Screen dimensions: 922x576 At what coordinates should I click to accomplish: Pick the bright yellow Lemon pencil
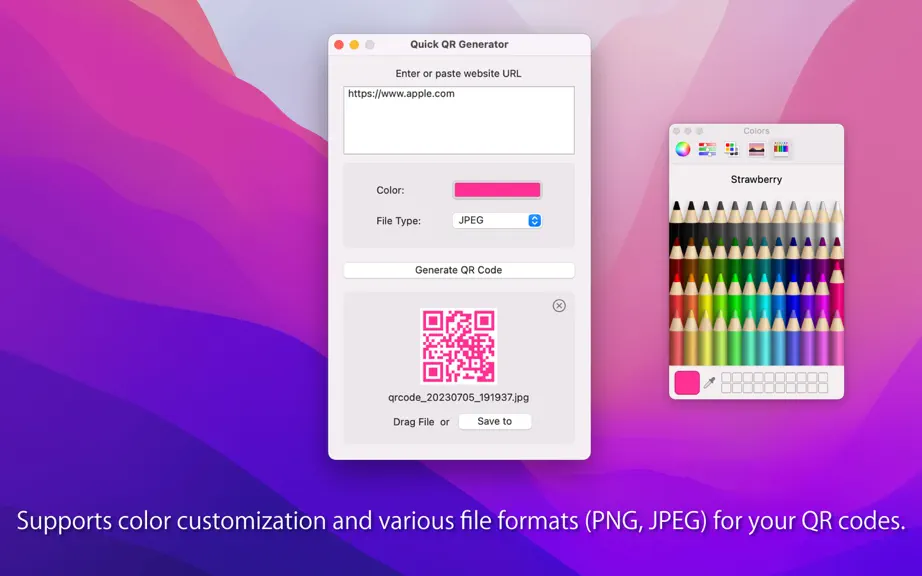(706, 294)
